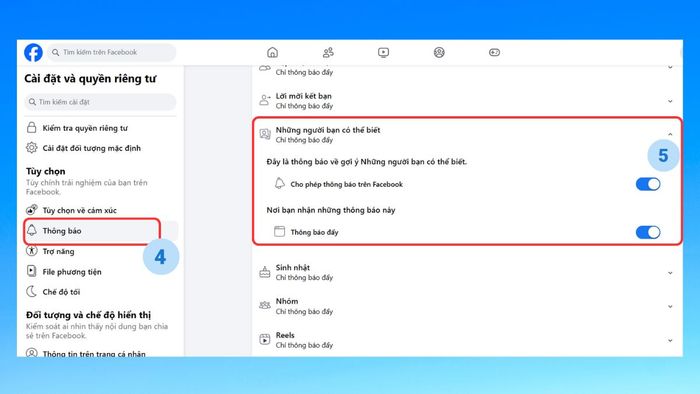Click the Facebook logo icon
Viewport: 700px width, 394px height.
coord(33,52)
